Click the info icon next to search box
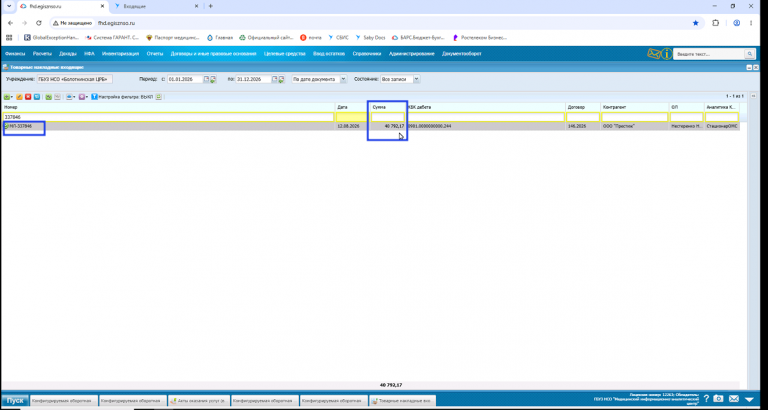The width and height of the screenshot is (768, 410). [666, 54]
